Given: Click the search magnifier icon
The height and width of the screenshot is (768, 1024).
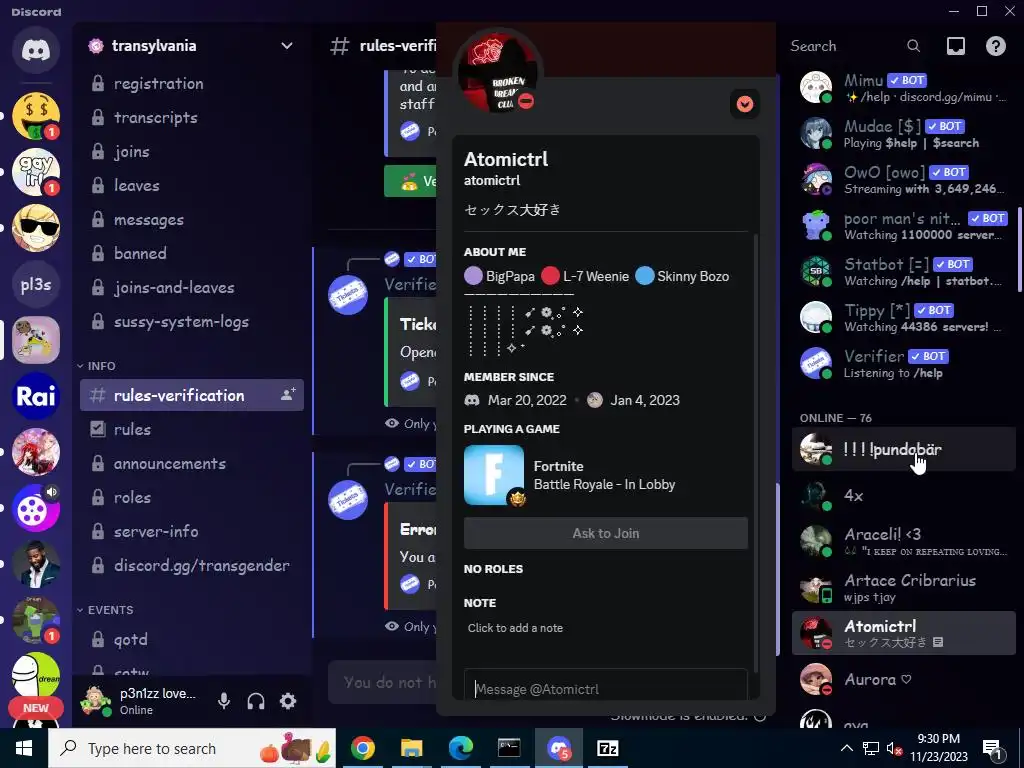Looking at the screenshot, I should [914, 46].
